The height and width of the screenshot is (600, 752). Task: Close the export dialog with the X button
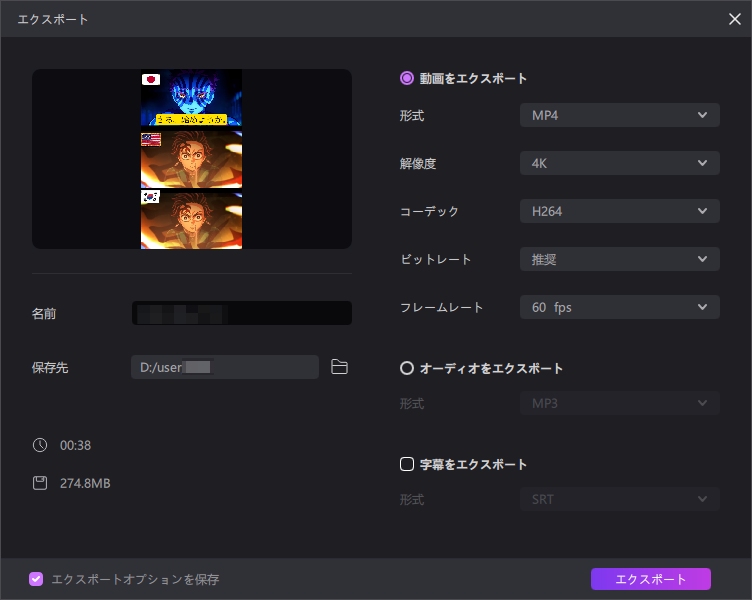tap(734, 19)
